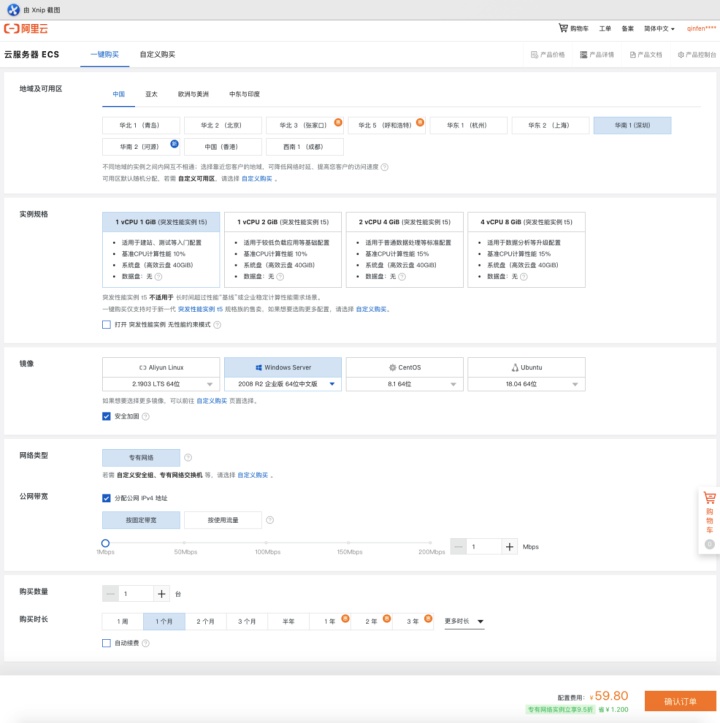Open 产品详情 from the header
Image resolution: width=720 pixels, height=723 pixels.
(597, 54)
